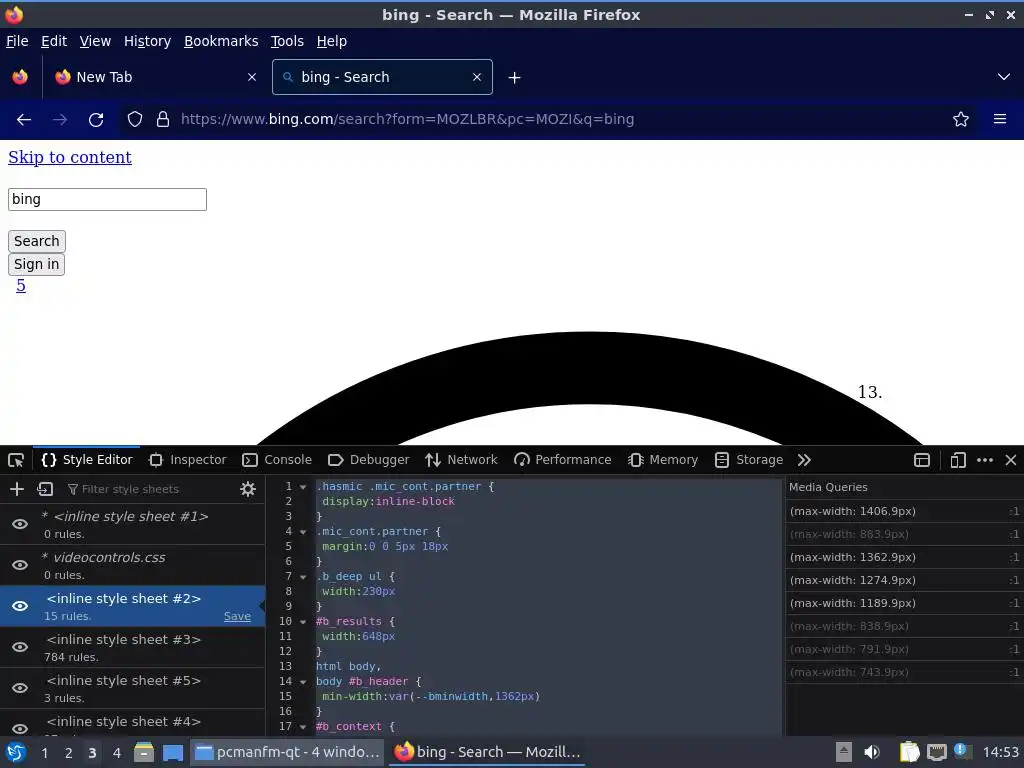
Task: Close the bing - Search tab
Action: pyautogui.click(x=477, y=77)
